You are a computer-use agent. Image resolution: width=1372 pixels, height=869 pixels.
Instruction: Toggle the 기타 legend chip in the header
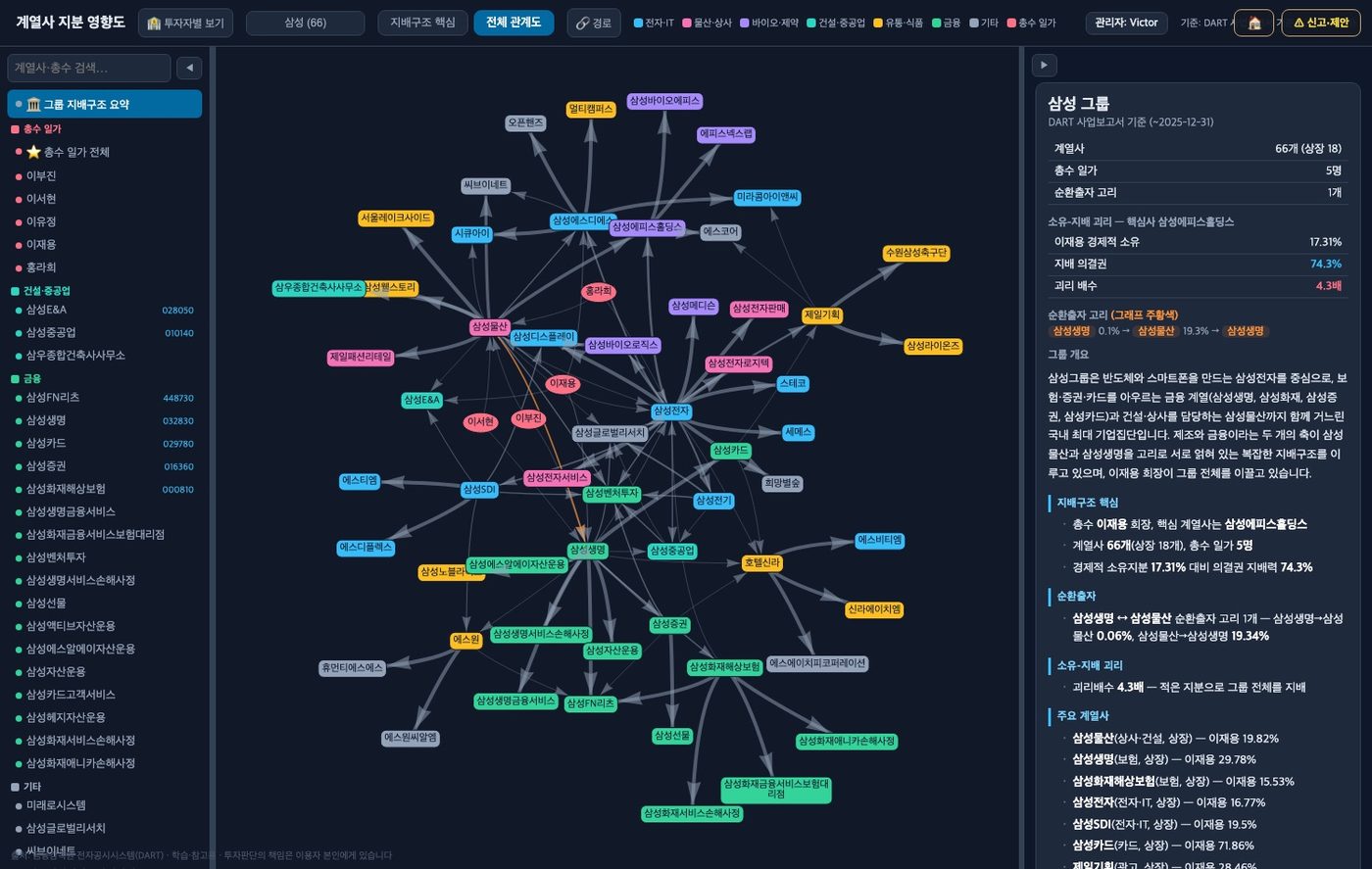coord(984,23)
